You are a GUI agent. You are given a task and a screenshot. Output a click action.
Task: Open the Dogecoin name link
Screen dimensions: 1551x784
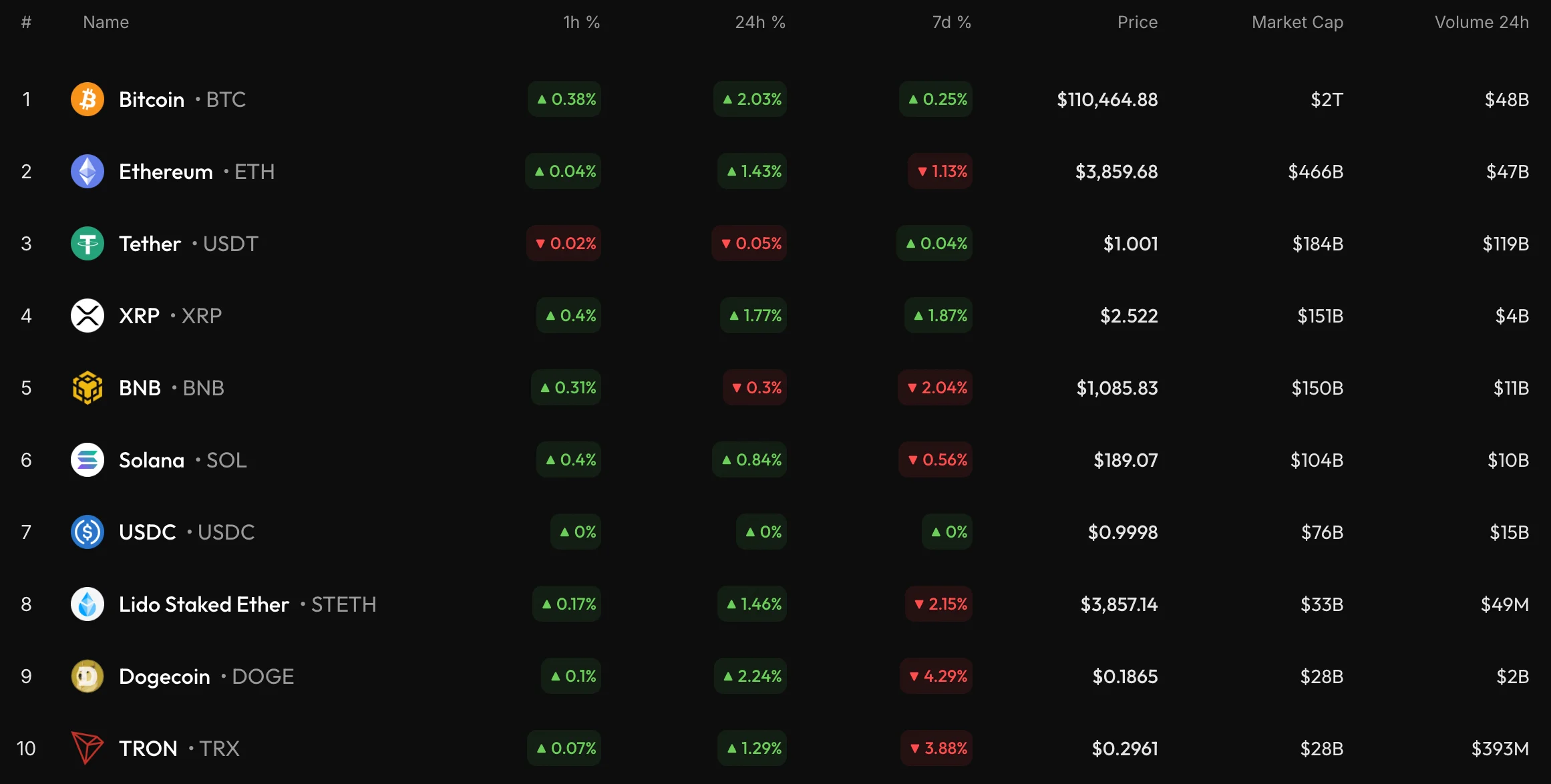tap(164, 676)
